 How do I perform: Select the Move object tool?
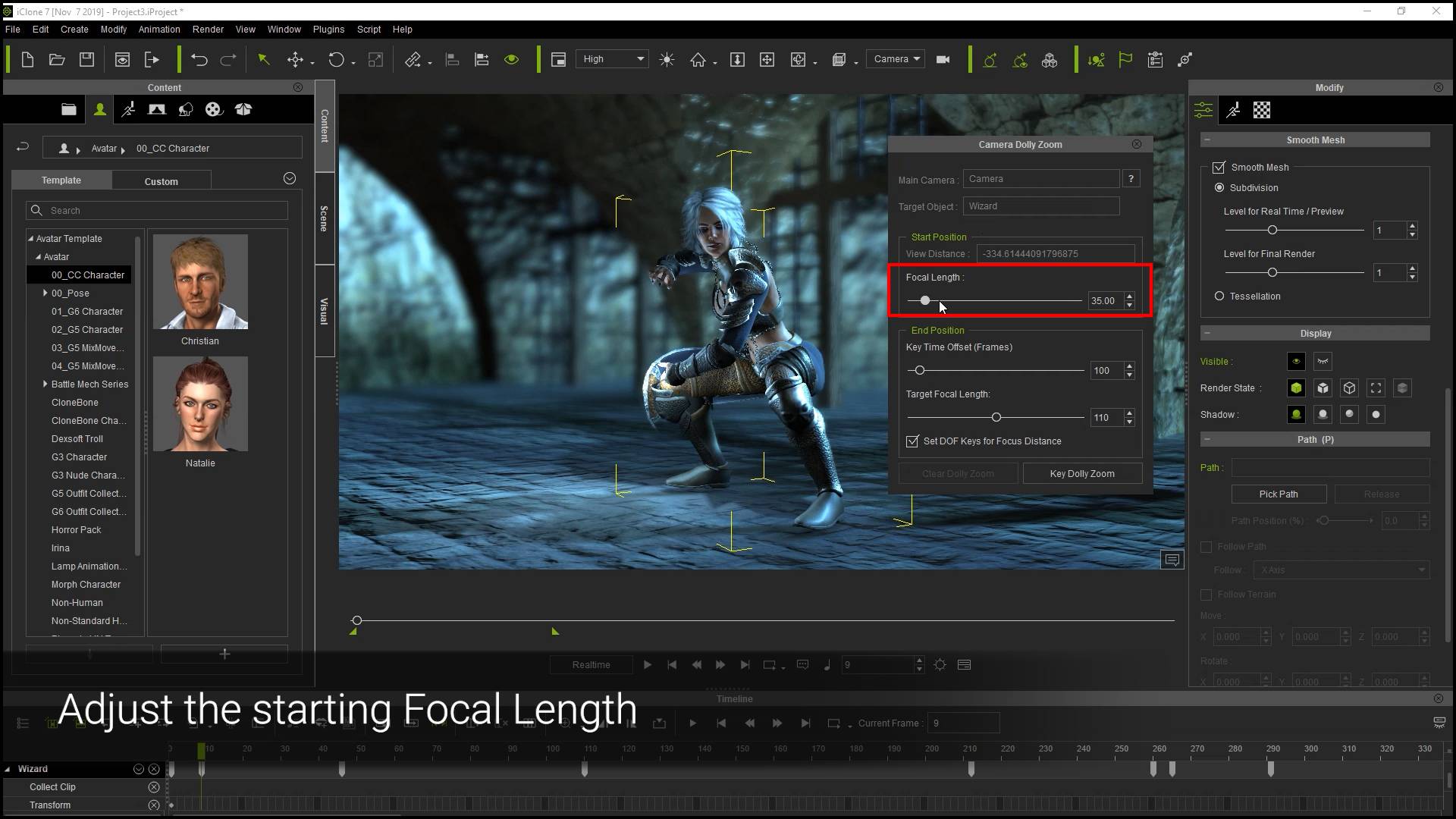295,60
